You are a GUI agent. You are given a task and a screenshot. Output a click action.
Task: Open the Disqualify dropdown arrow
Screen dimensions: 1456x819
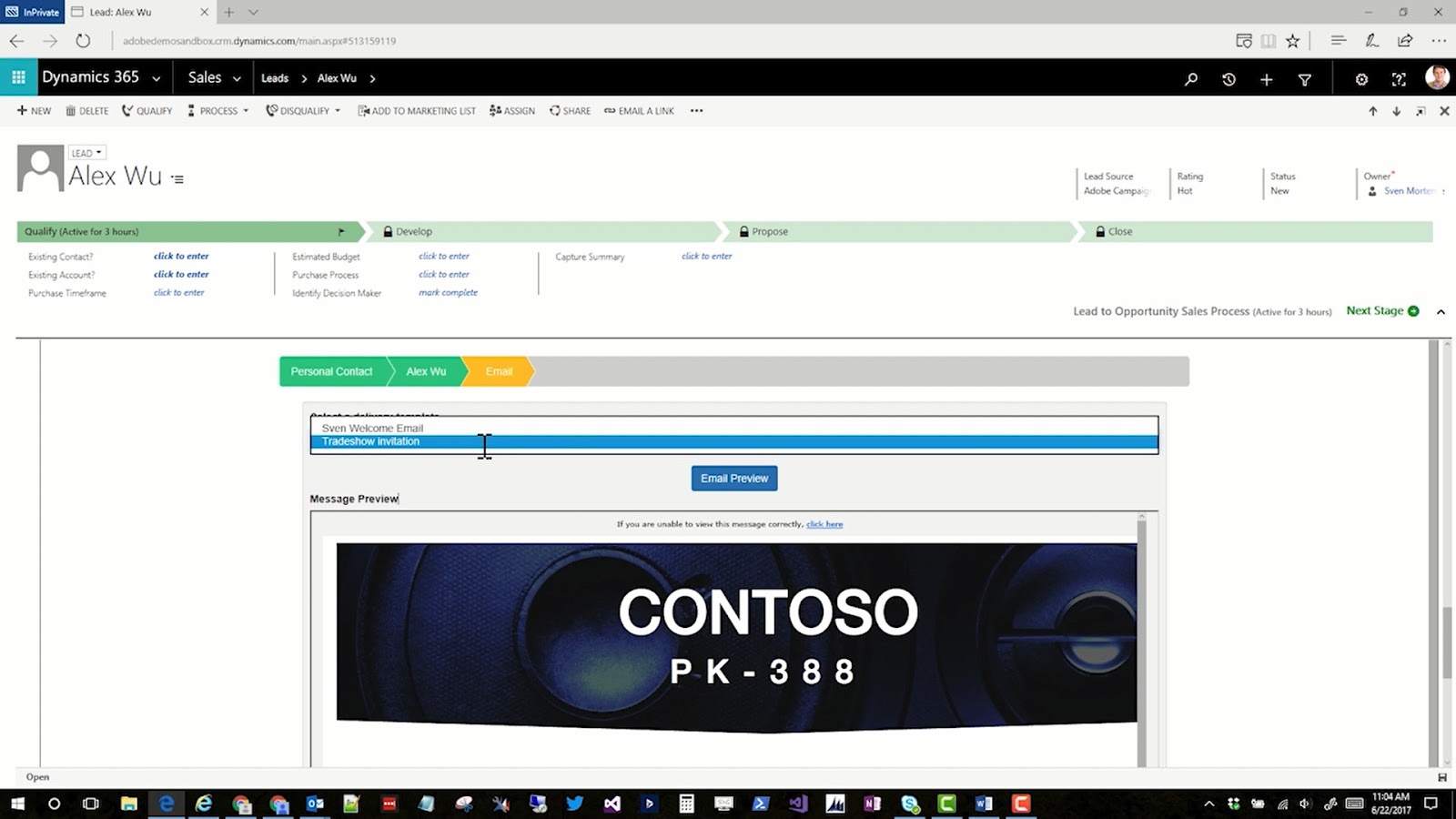pos(338,111)
